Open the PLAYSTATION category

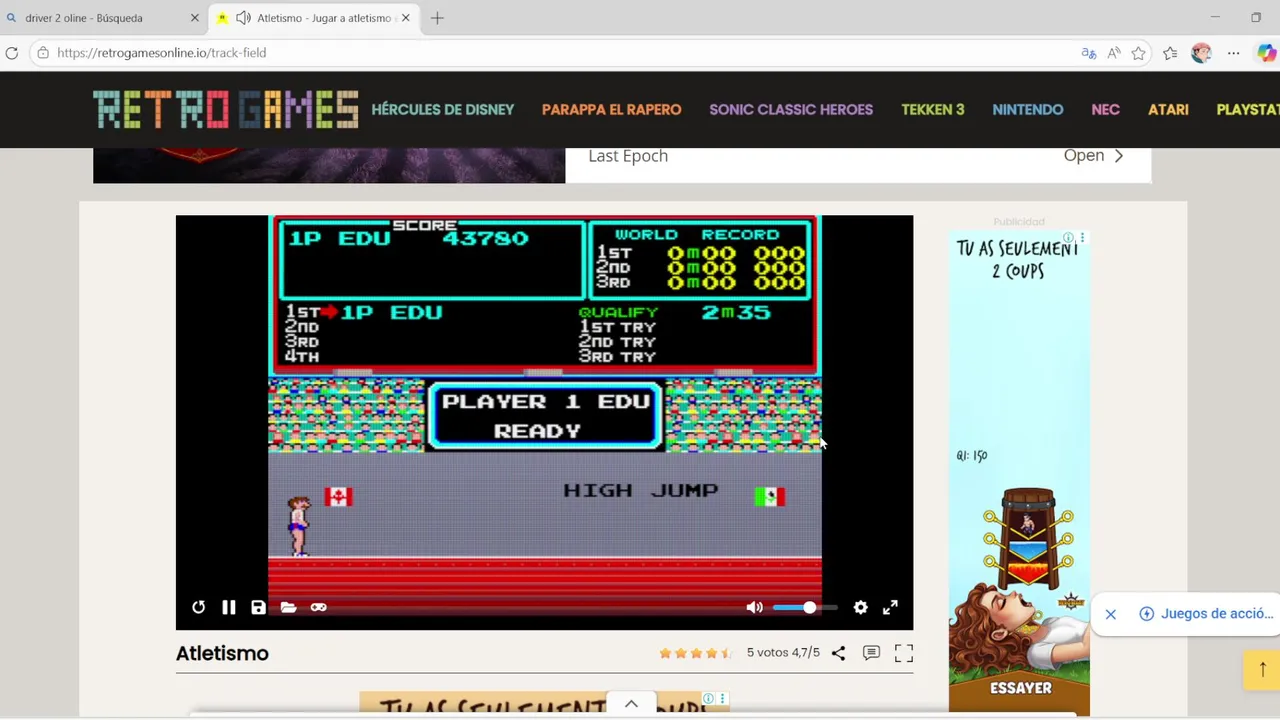(x=1248, y=110)
